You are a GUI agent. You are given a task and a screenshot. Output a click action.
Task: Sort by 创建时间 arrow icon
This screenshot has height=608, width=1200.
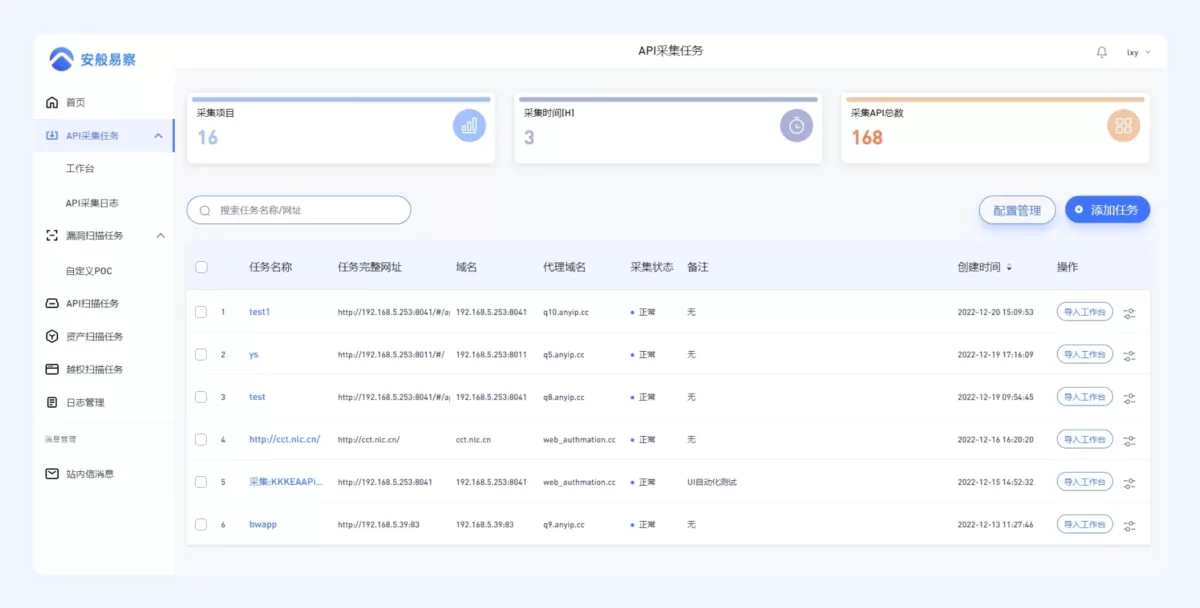[1009, 268]
